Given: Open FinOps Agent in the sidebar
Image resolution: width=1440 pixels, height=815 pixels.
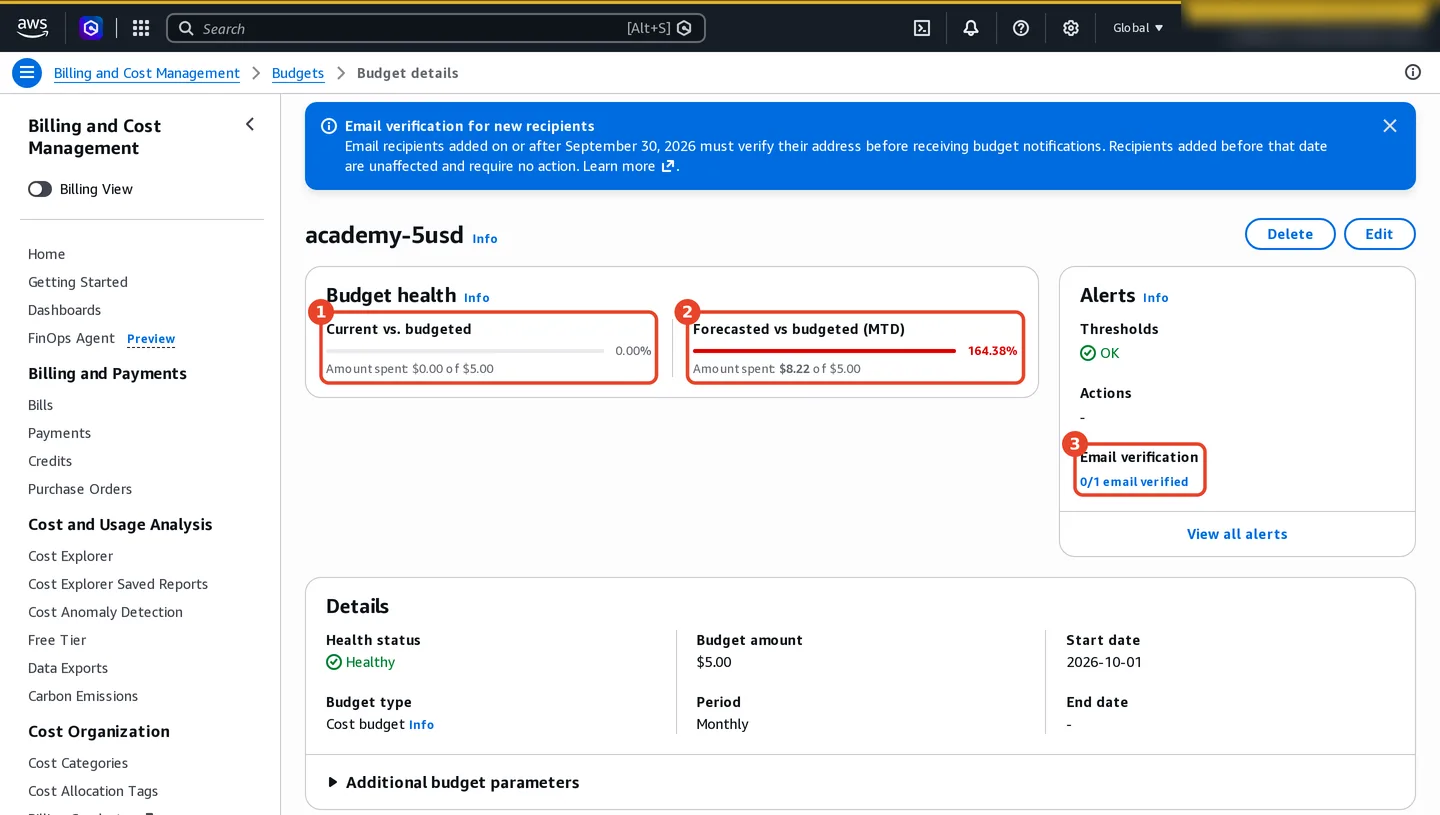Looking at the screenshot, I should click(x=72, y=338).
